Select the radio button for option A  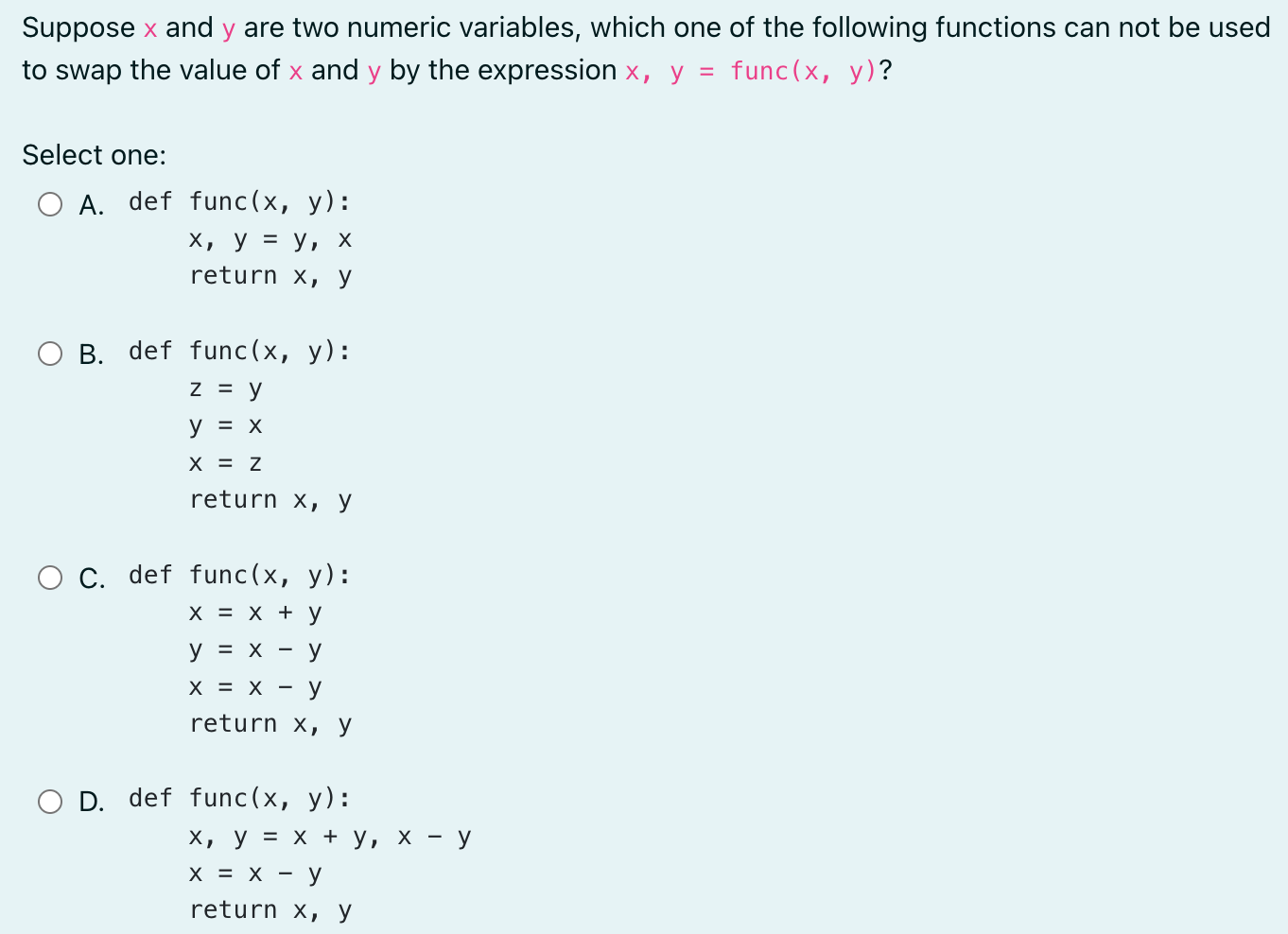click(51, 203)
